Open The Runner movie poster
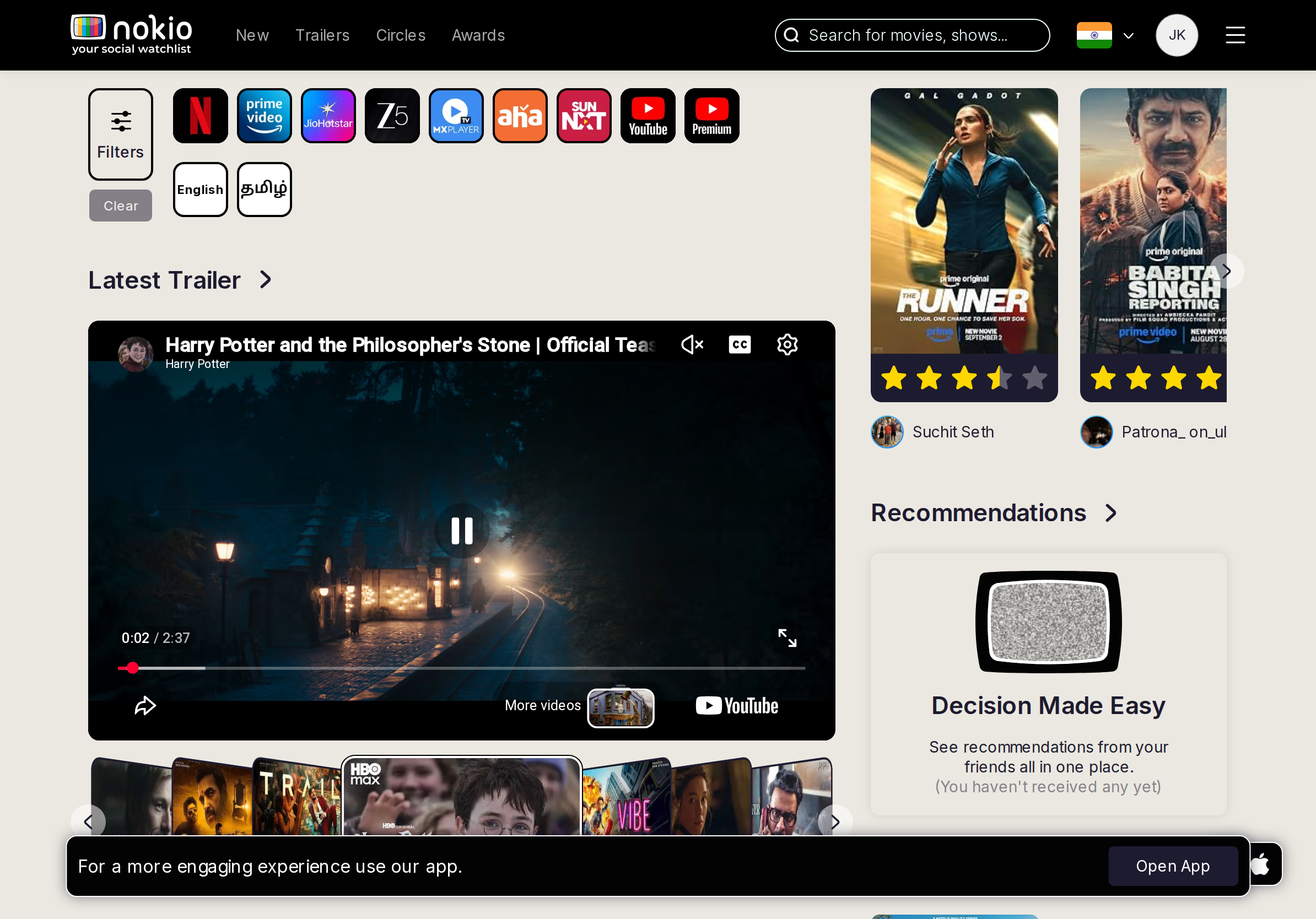This screenshot has width=1316, height=919. (964, 220)
